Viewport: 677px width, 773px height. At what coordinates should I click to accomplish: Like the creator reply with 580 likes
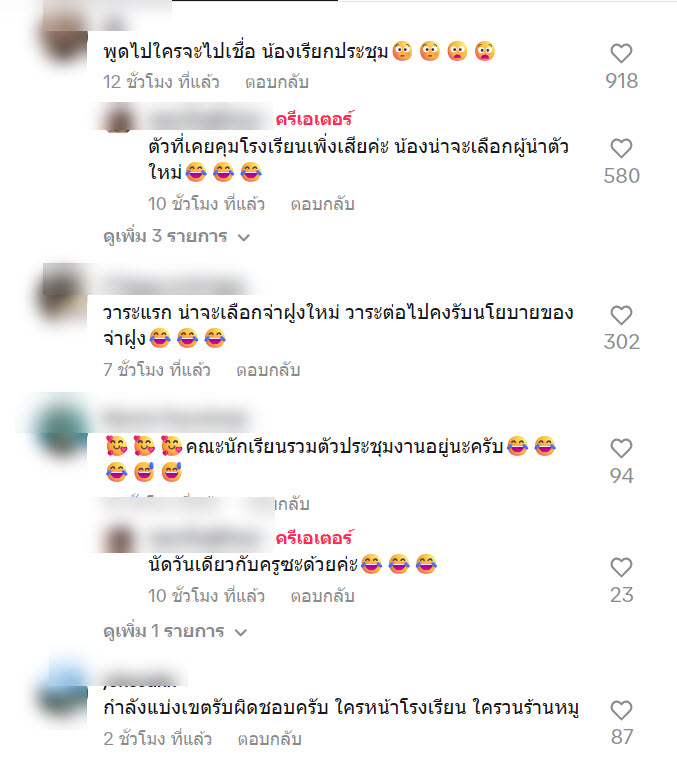621,148
